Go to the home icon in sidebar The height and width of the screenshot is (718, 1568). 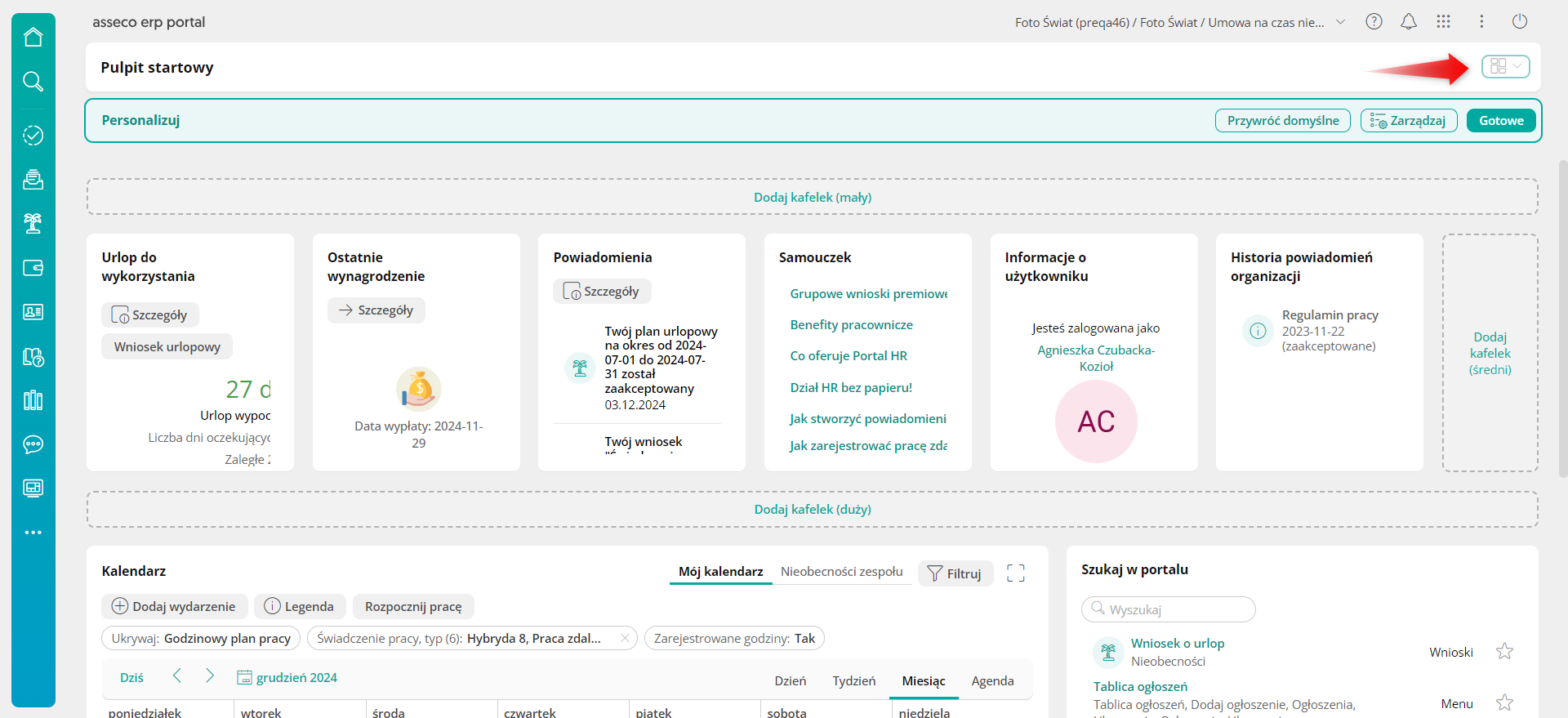coord(33,38)
